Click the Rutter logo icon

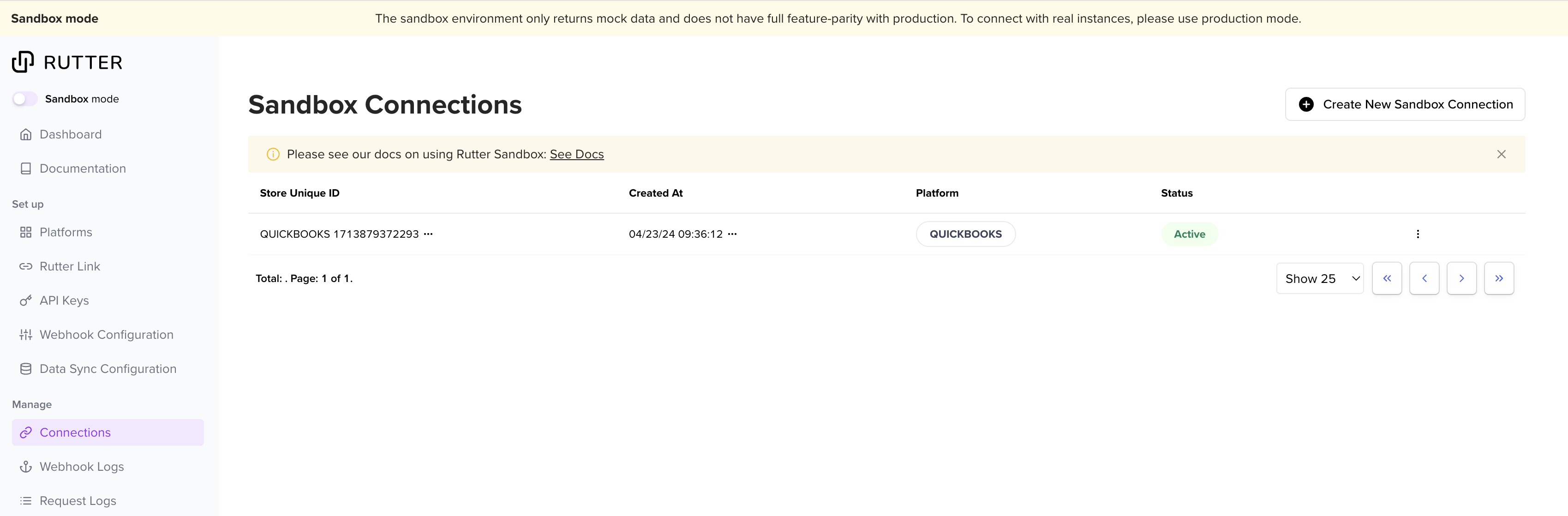coord(23,62)
